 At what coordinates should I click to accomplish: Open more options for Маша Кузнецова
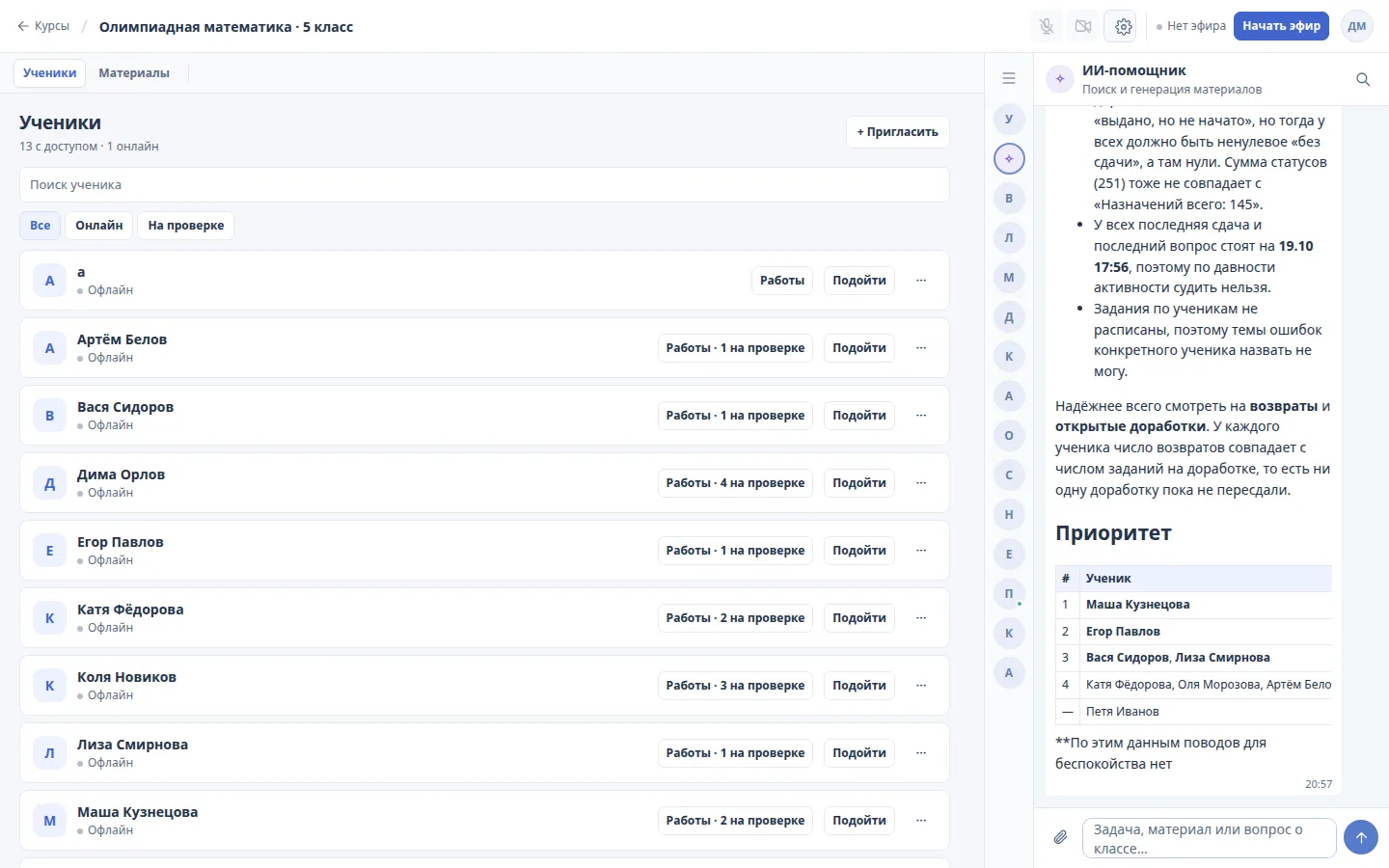click(921, 821)
